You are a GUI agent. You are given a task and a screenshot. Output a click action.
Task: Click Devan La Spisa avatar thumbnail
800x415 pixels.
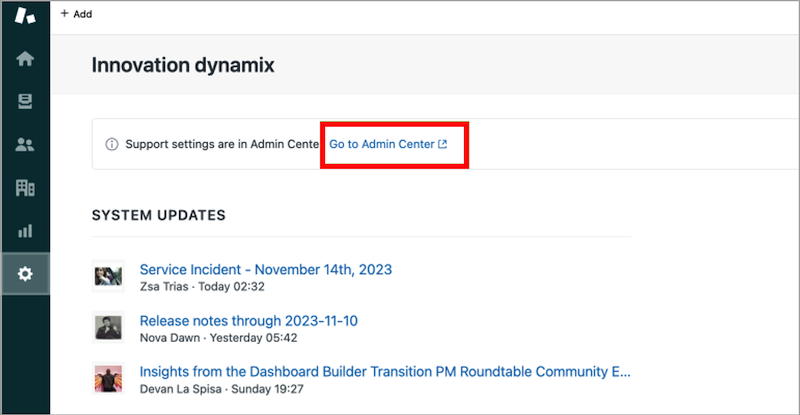[x=108, y=378]
